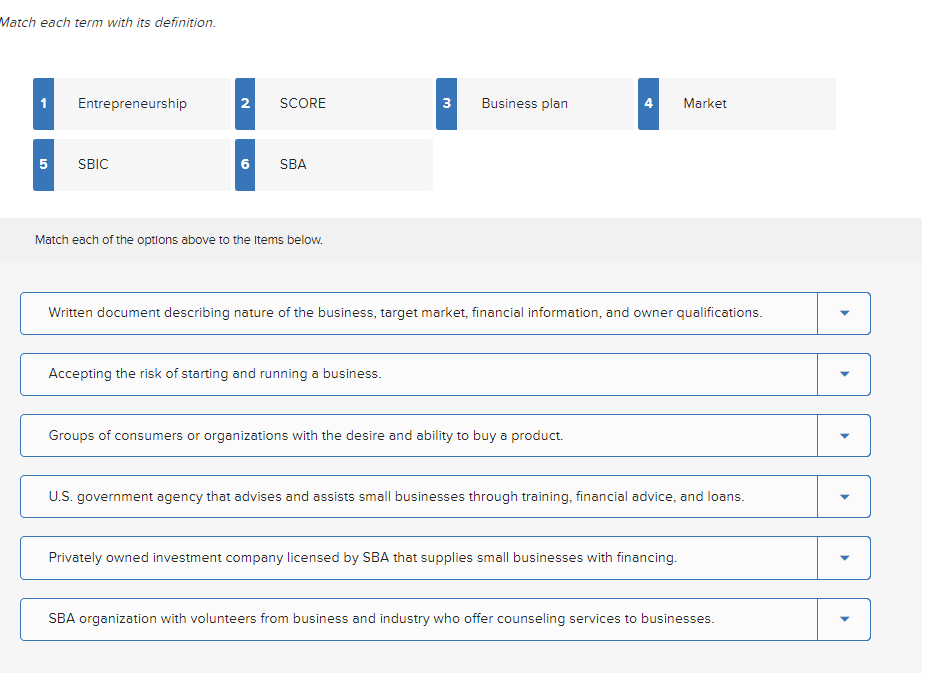Select the Business plan option card

[x=535, y=104]
